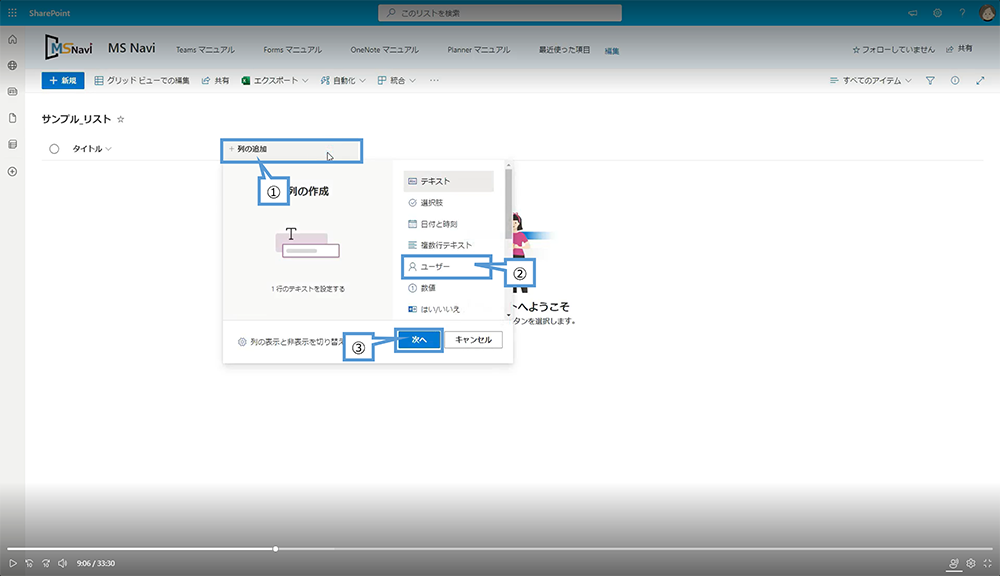
Task: Click the キャンセル button
Action: 473,339
